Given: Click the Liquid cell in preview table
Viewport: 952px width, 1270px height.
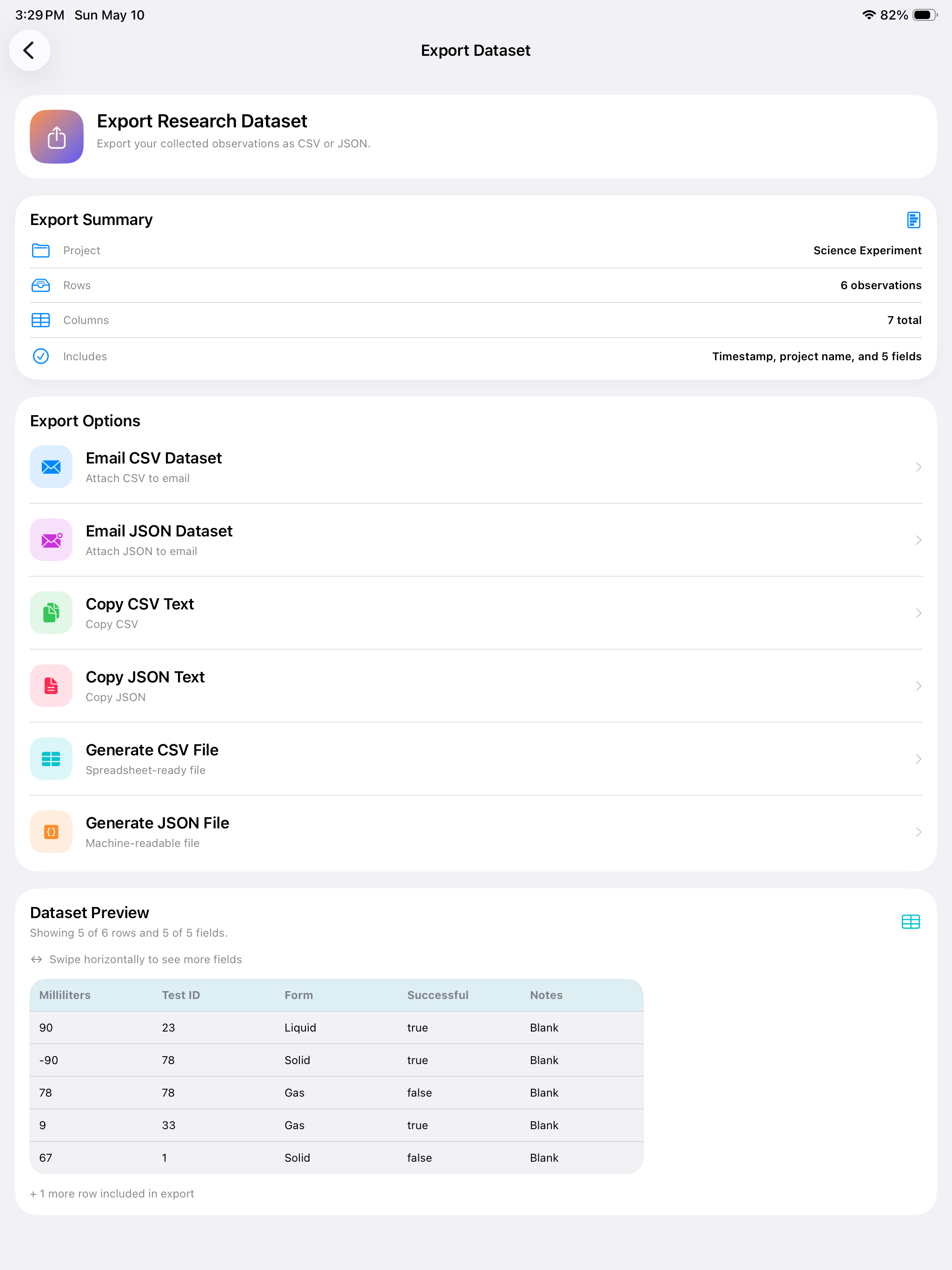Looking at the screenshot, I should tap(300, 1028).
